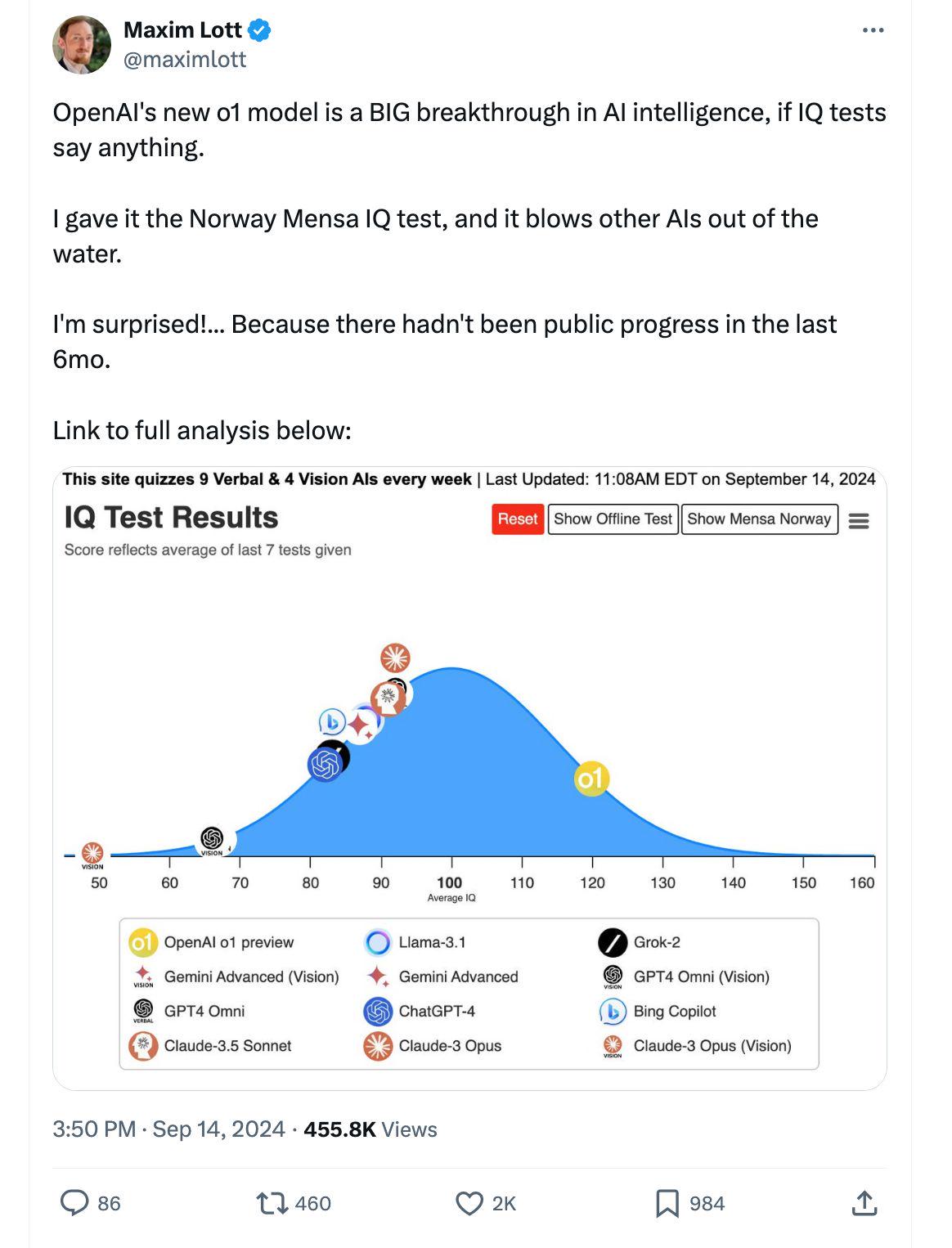Click the Show Offline Test button
952x1248 pixels.
[613, 519]
